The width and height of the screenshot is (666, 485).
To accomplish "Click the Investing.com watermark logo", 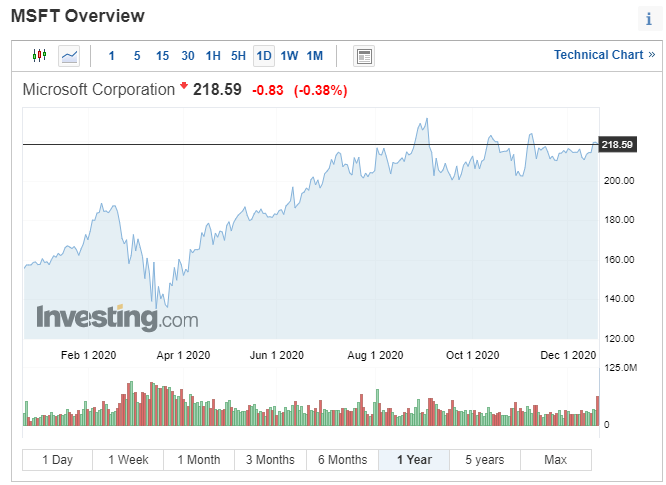I will point(117,318).
